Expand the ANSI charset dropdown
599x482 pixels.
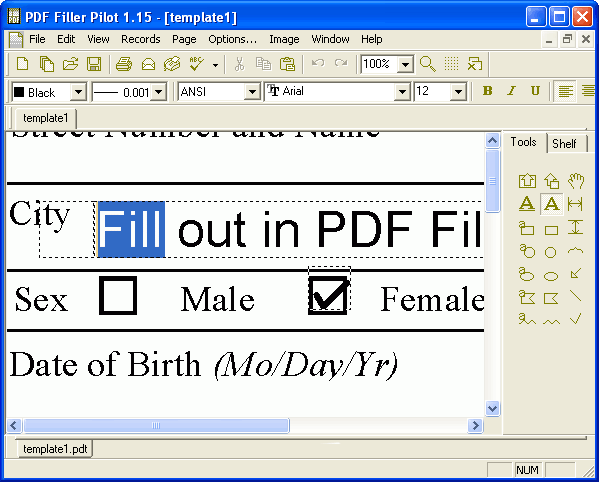[252, 92]
